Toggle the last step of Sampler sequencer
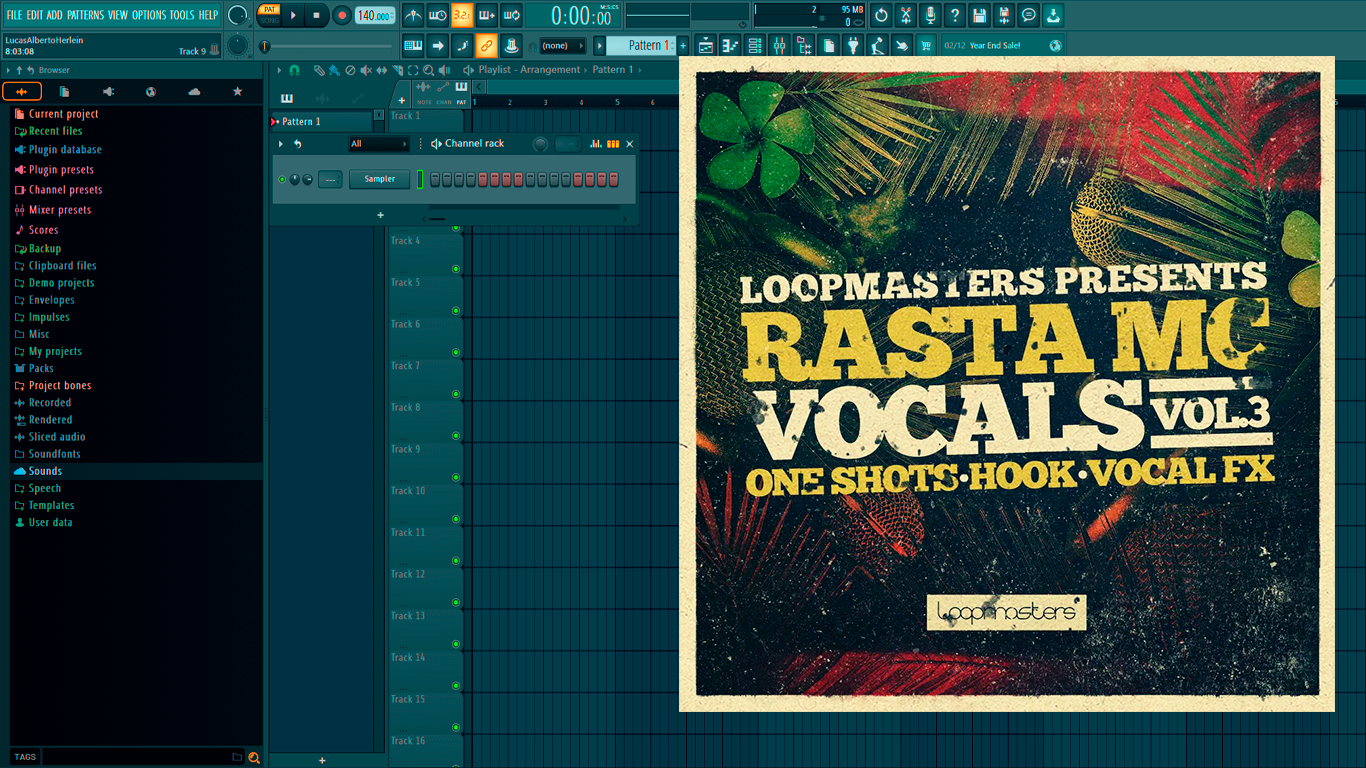Image resolution: width=1366 pixels, height=768 pixels. (x=614, y=179)
